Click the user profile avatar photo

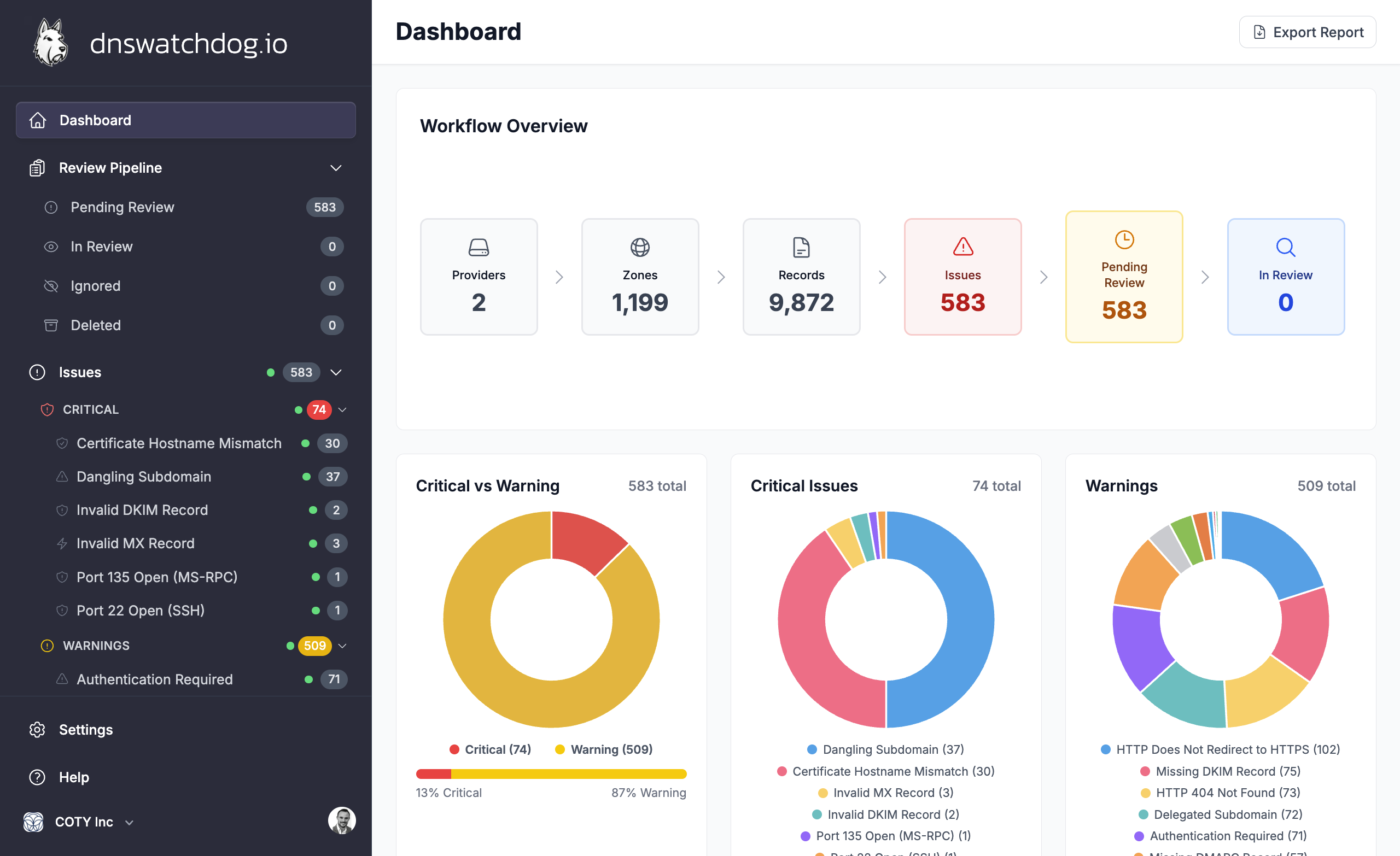[x=342, y=822]
